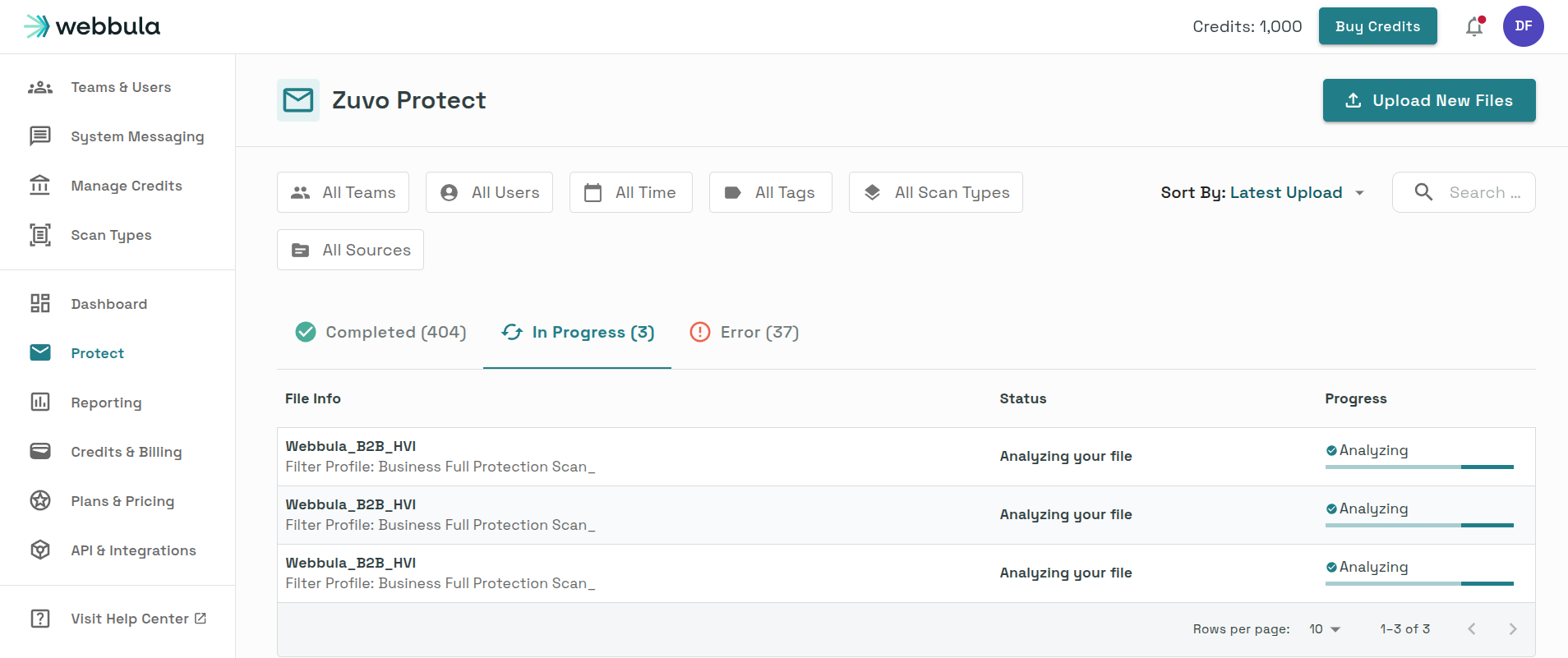Image resolution: width=1568 pixels, height=658 pixels.
Task: Change the rows per page value
Action: click(x=1325, y=629)
